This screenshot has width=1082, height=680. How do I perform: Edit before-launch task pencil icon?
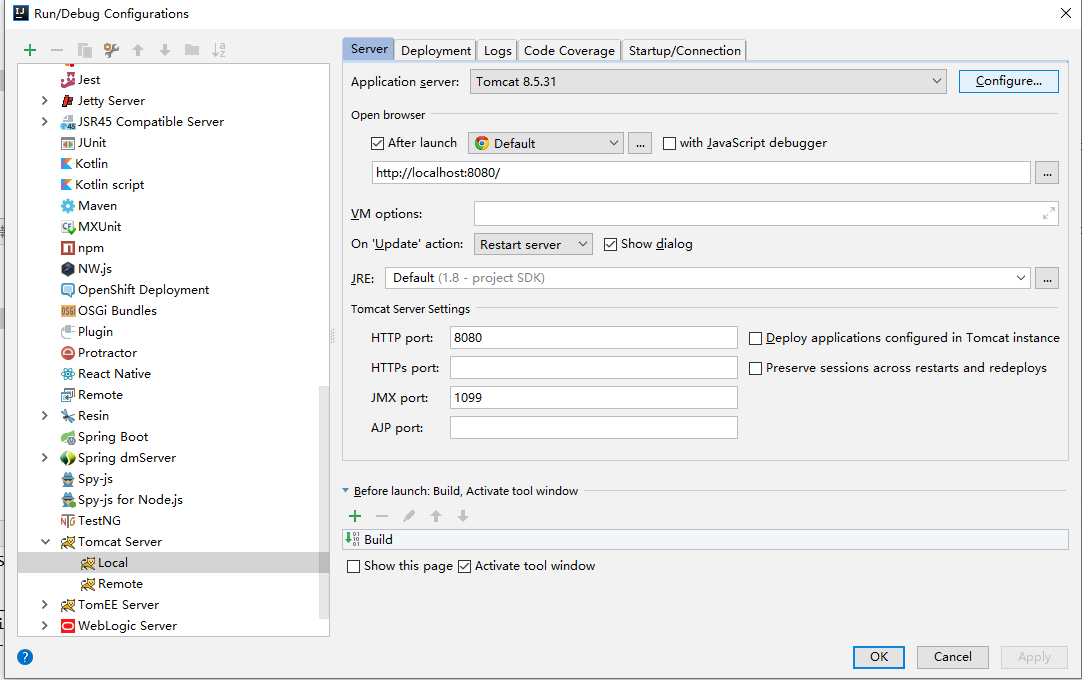[409, 516]
